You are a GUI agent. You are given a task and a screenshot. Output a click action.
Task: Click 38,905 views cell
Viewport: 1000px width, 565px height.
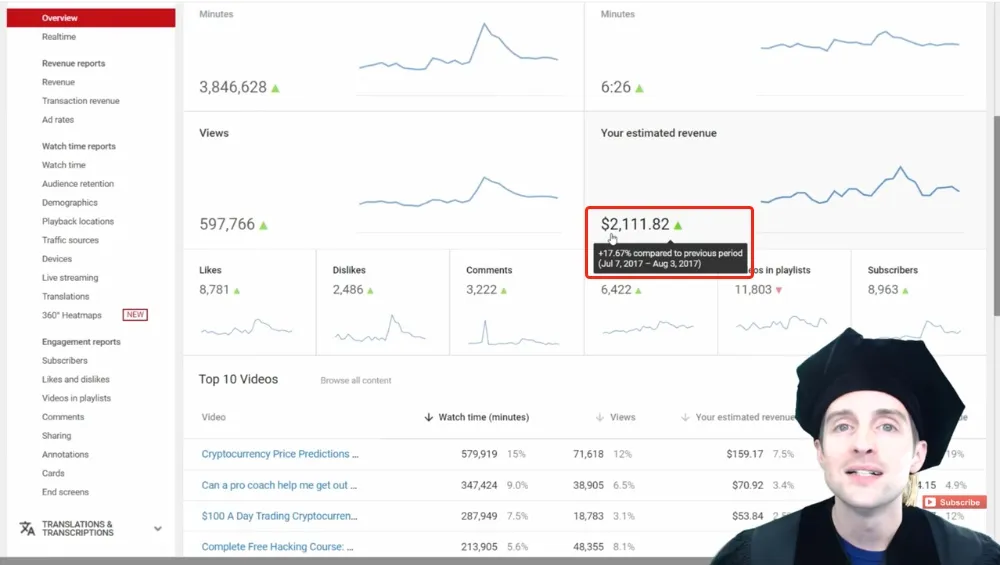[588, 485]
